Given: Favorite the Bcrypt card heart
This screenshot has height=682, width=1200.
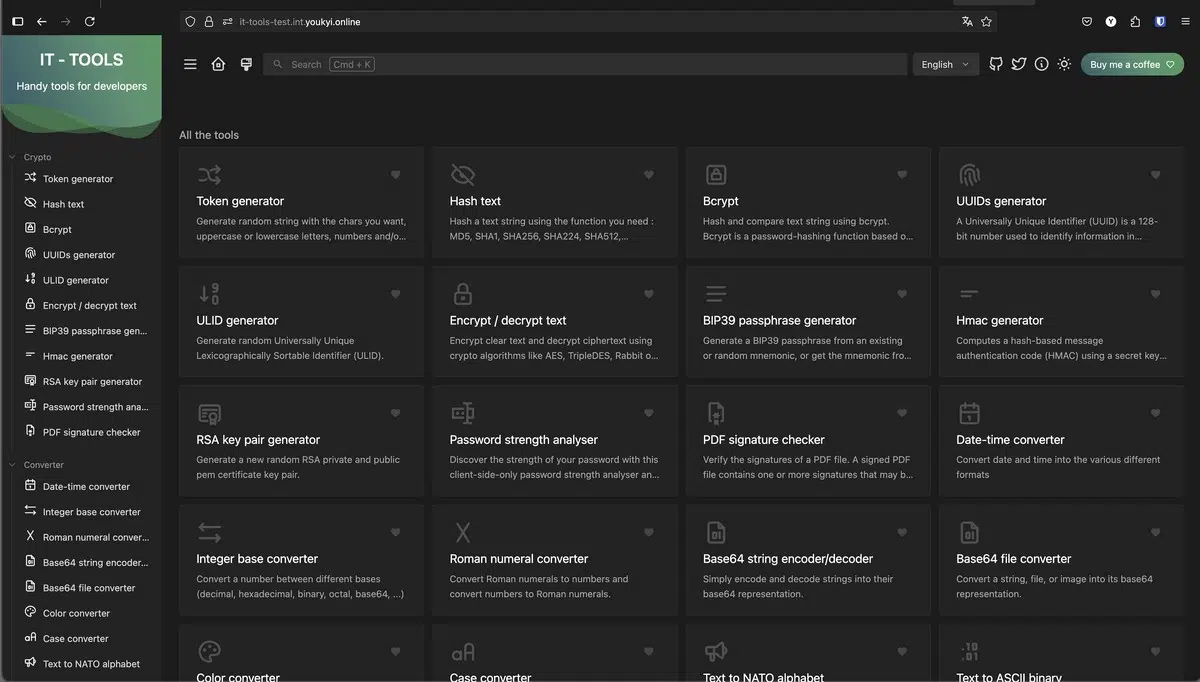Looking at the screenshot, I should pos(902,175).
